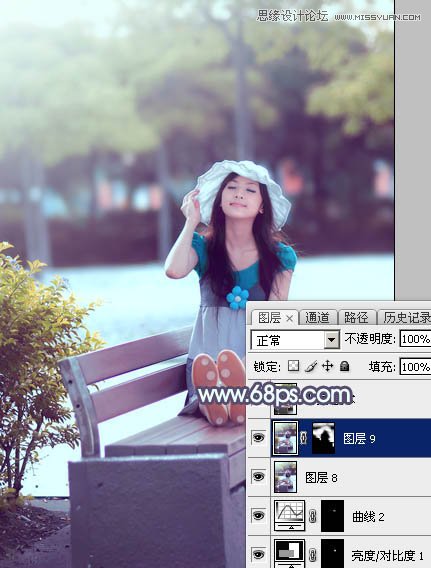Switch to the 路径 tab

[x=356, y=318]
